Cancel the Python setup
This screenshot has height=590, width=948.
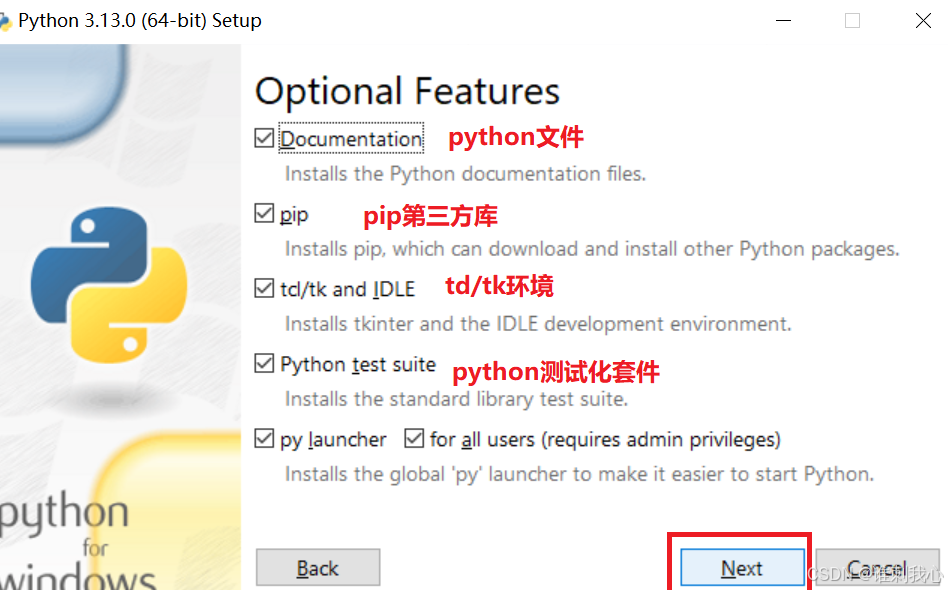tap(877, 568)
